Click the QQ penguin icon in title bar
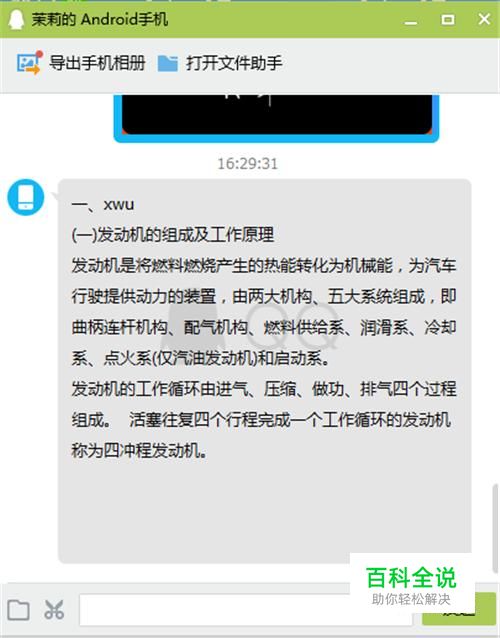The width and height of the screenshot is (500, 638). 16,19
